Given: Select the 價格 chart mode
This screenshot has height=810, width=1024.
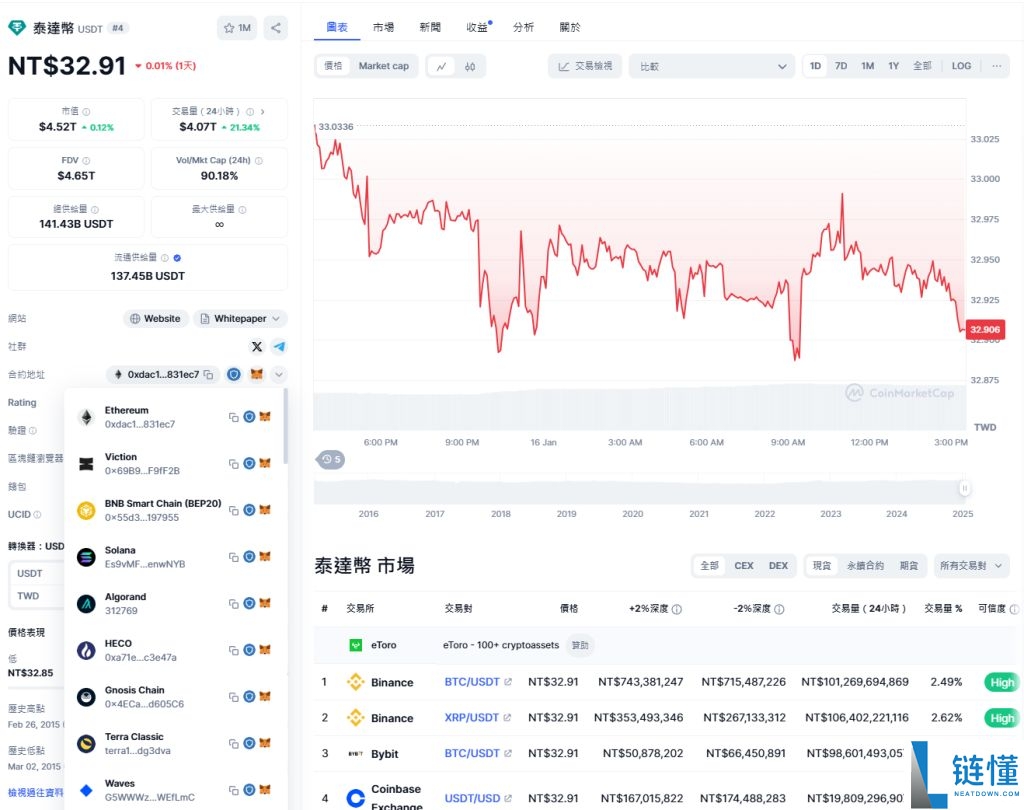Looking at the screenshot, I should (333, 66).
